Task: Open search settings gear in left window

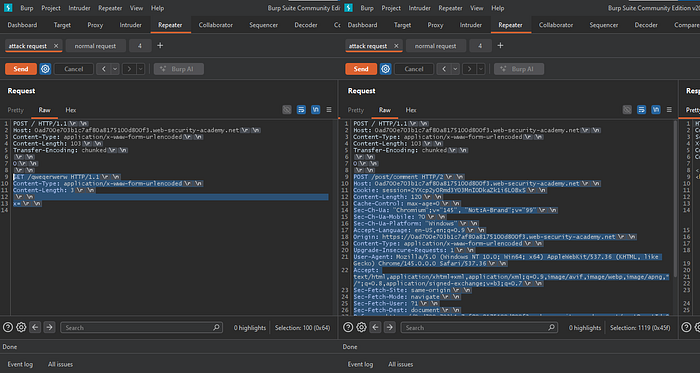Action: click(21, 327)
